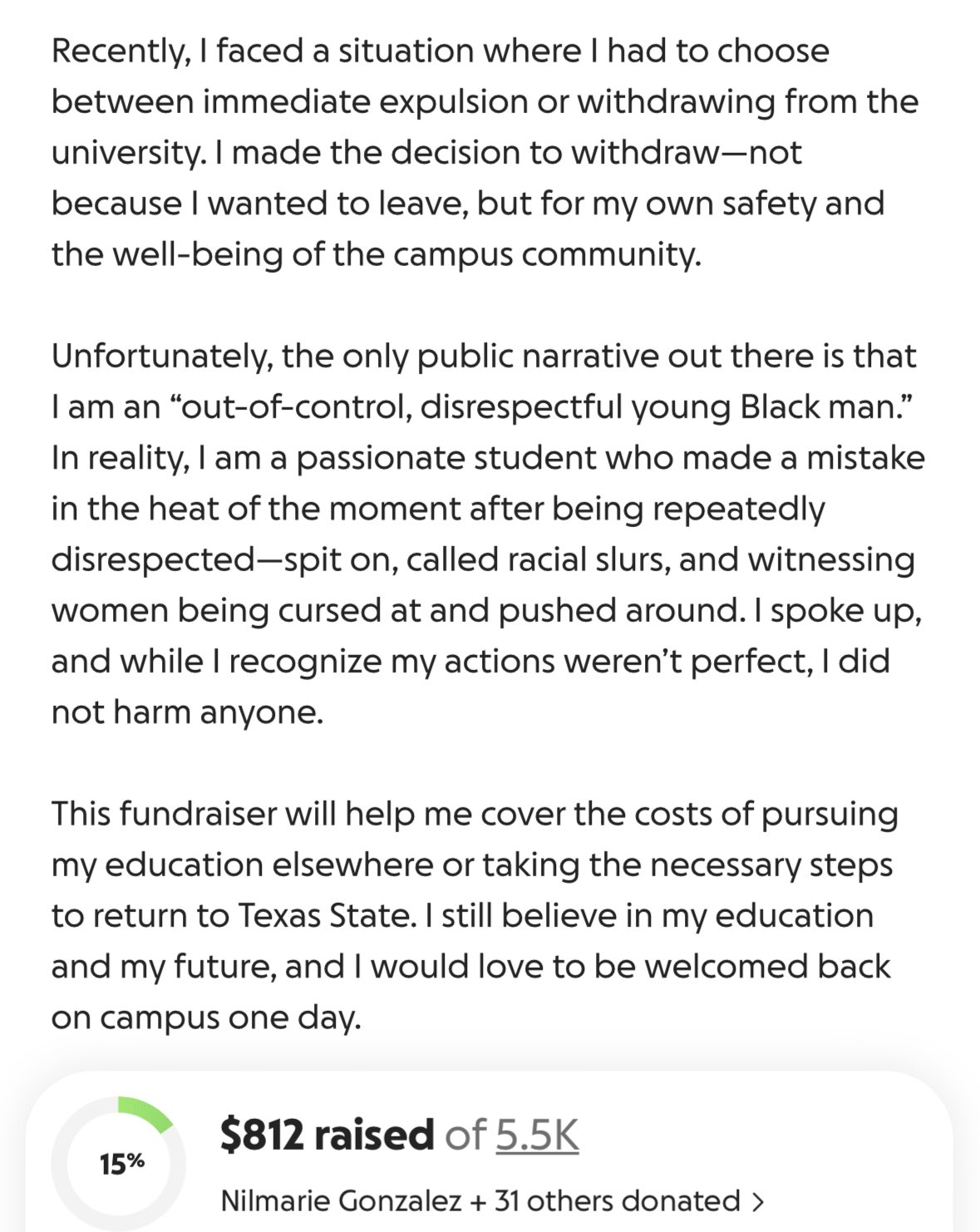Screen dimensions: 980x1232
Task: Click the 15% progress ring
Action: [x=118, y=1163]
